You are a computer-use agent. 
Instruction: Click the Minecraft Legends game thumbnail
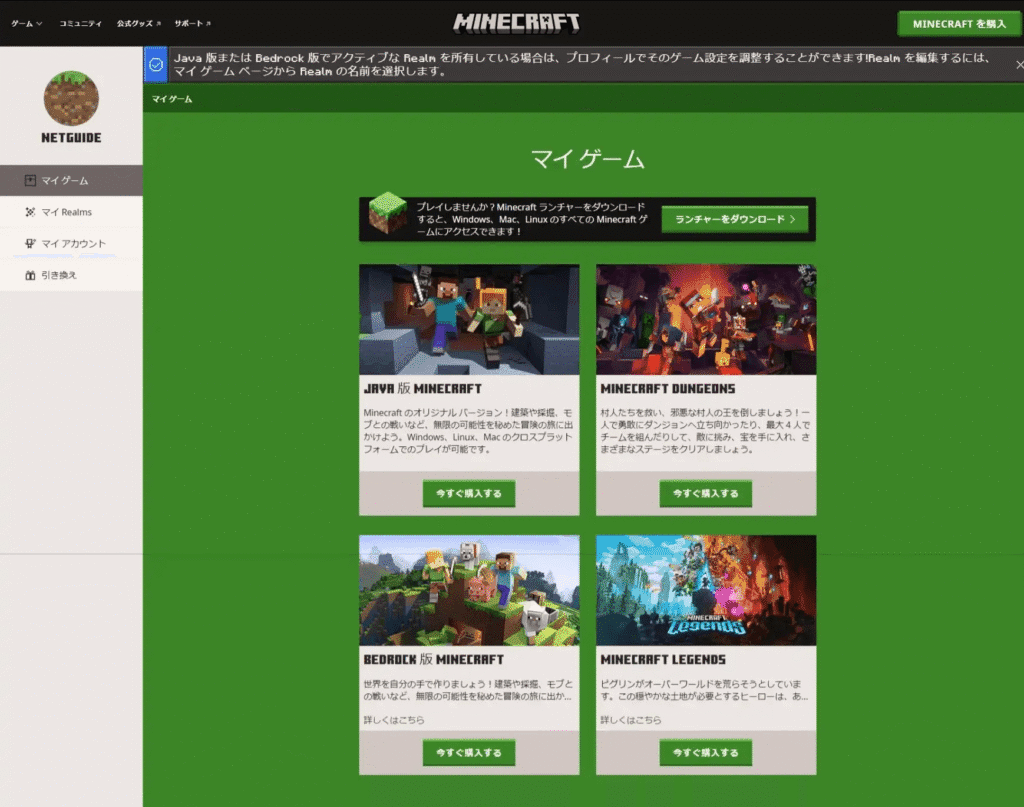pos(705,590)
